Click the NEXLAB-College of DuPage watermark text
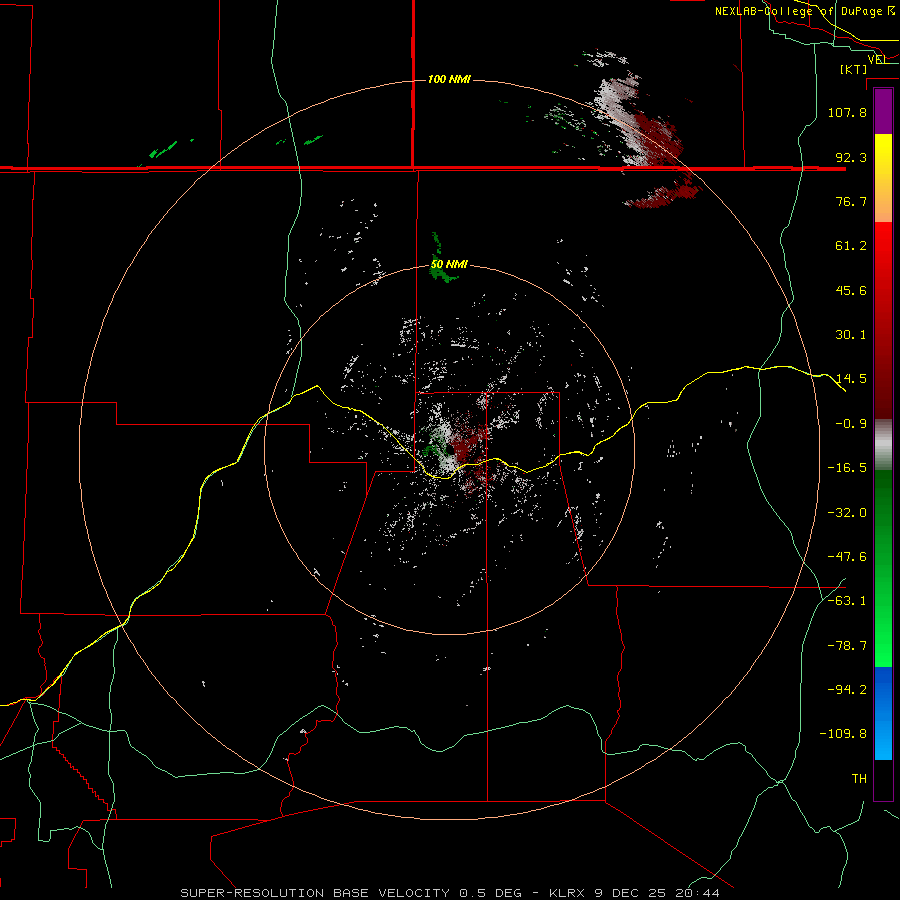The width and height of the screenshot is (900, 900). (805, 11)
